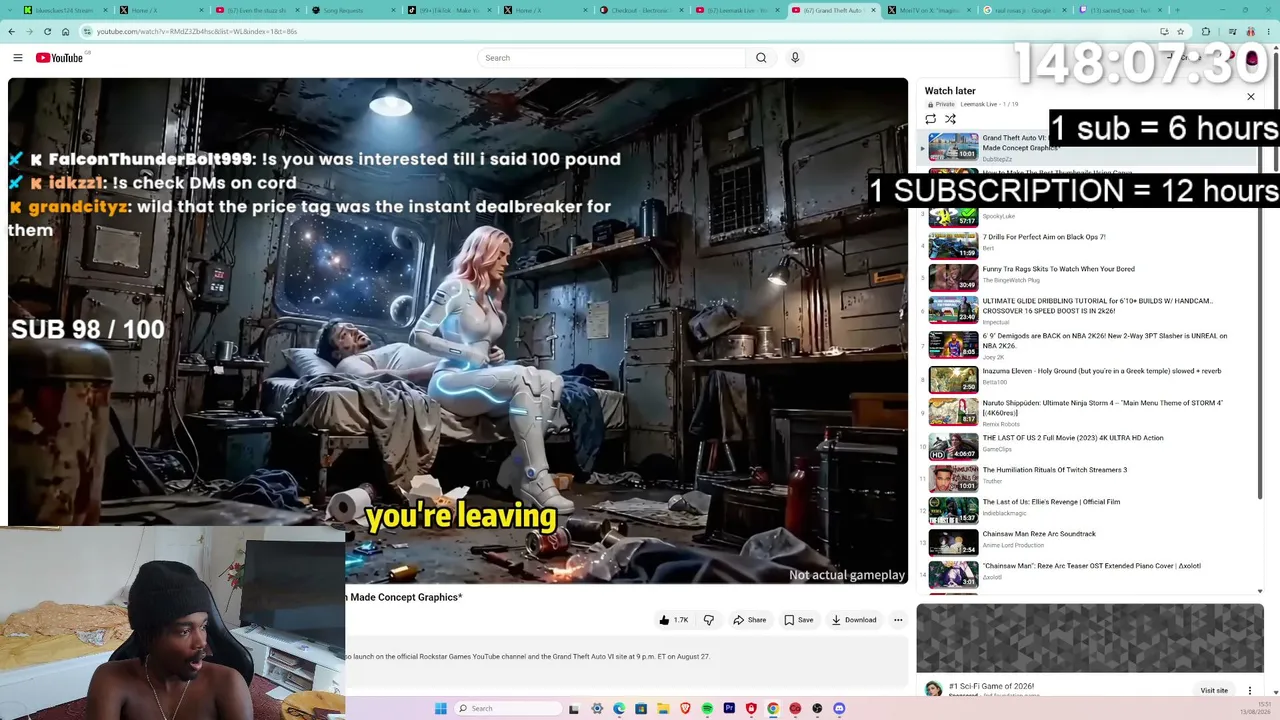Dislike the video with thumbs down
This screenshot has width=1280, height=720.
[x=709, y=620]
